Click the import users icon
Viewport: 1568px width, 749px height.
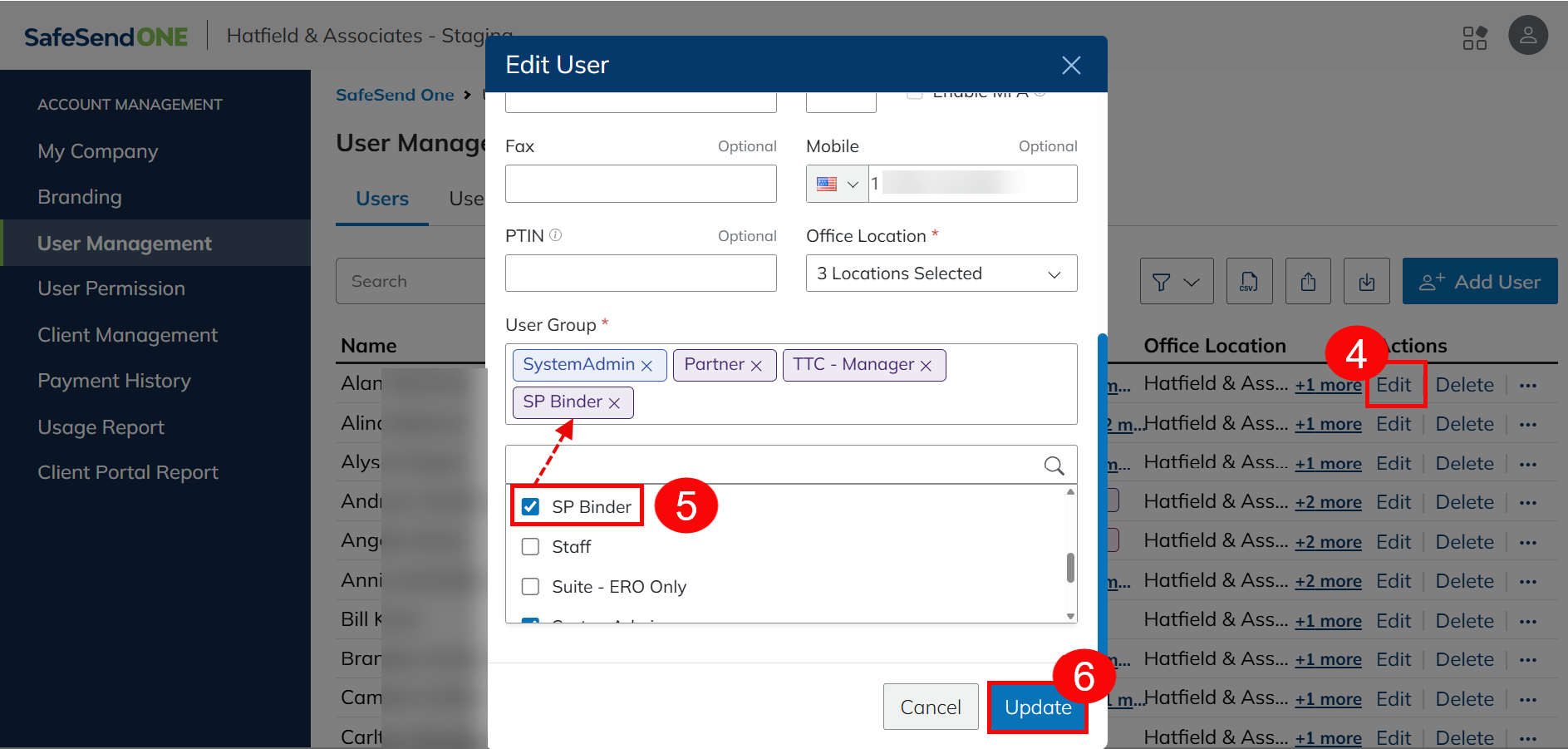pos(1367,281)
